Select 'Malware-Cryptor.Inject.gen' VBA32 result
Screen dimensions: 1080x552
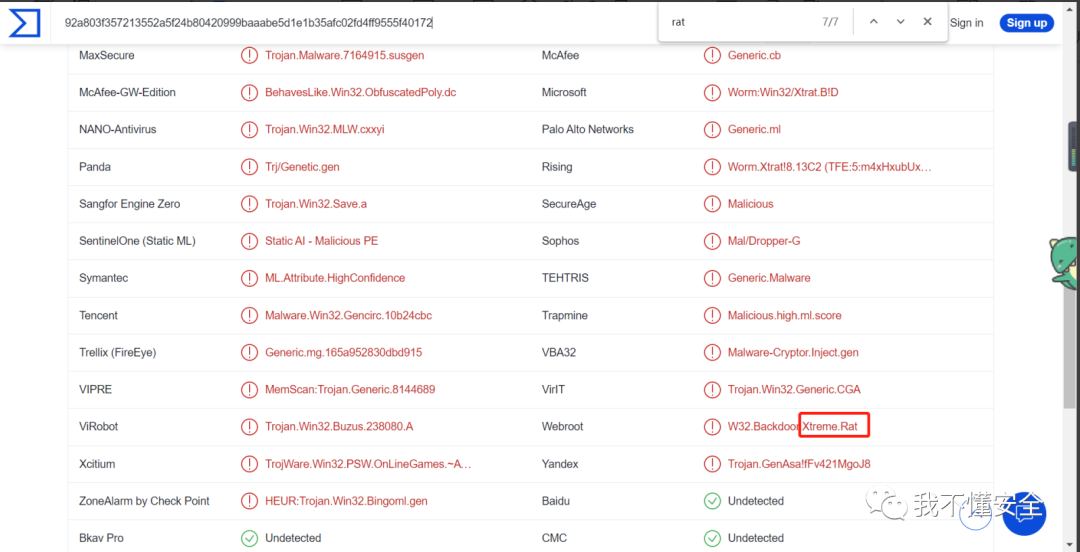click(x=793, y=353)
